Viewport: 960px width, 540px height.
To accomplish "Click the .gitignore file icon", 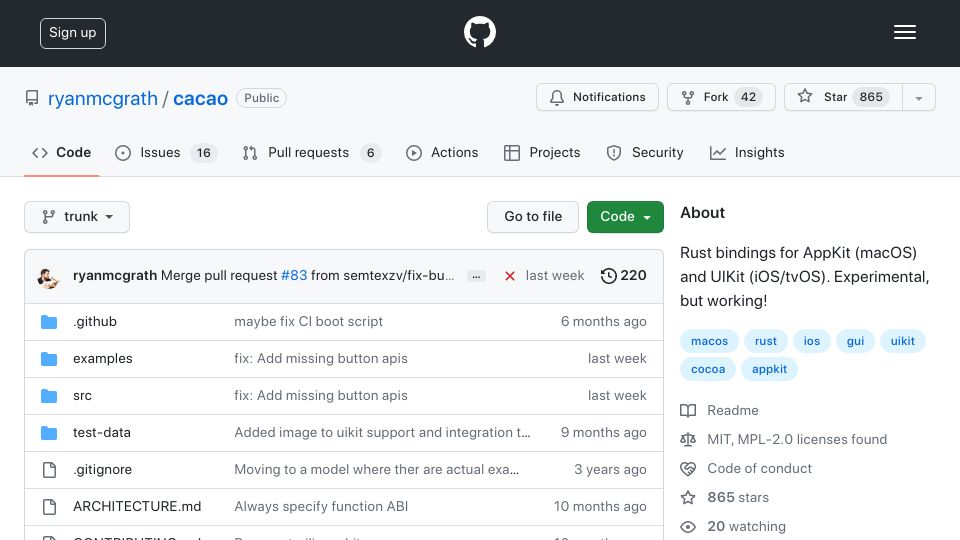I will click(49, 470).
